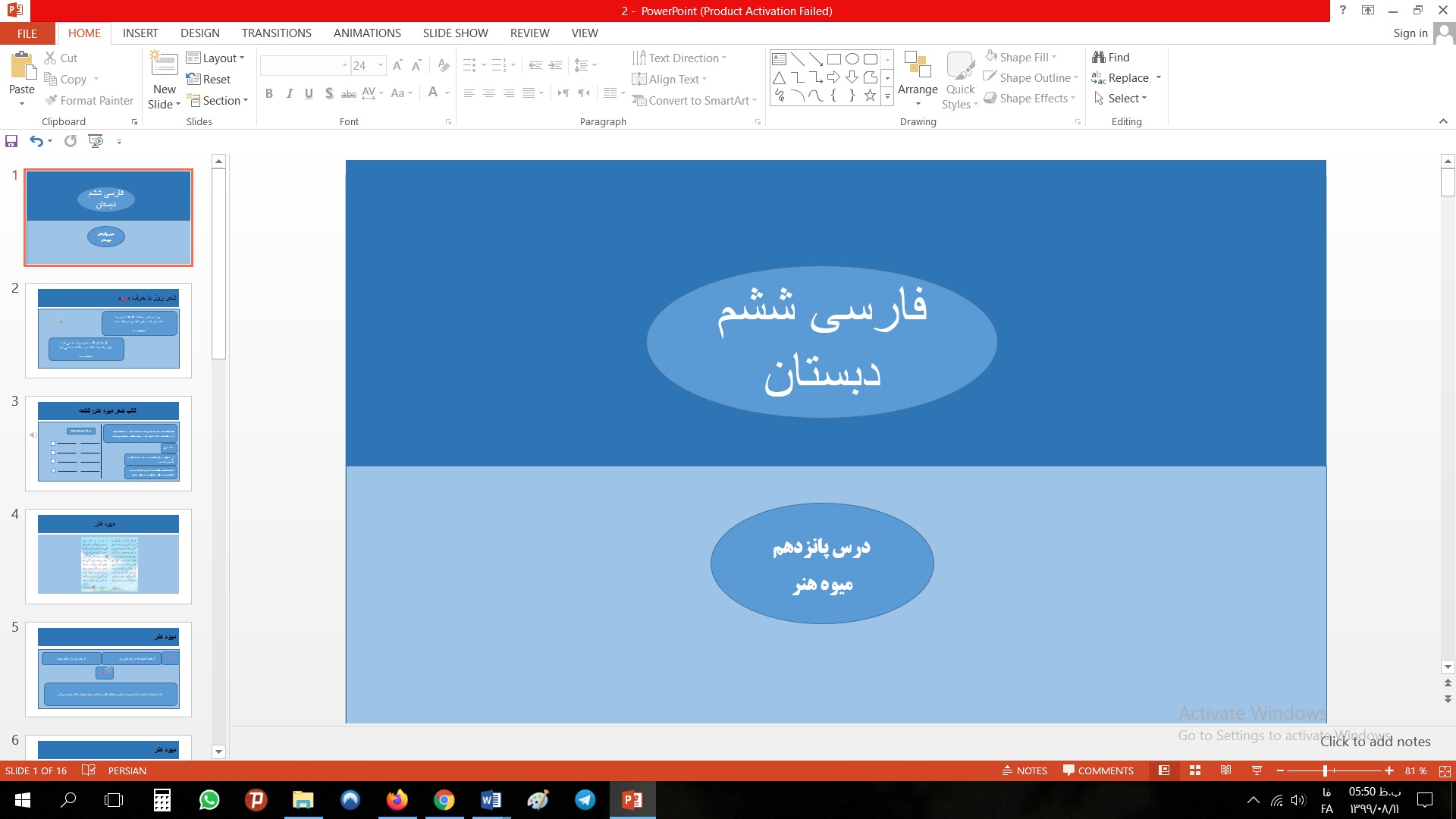Click the New Slide icon
This screenshot has width=1456, height=819.
click(164, 64)
